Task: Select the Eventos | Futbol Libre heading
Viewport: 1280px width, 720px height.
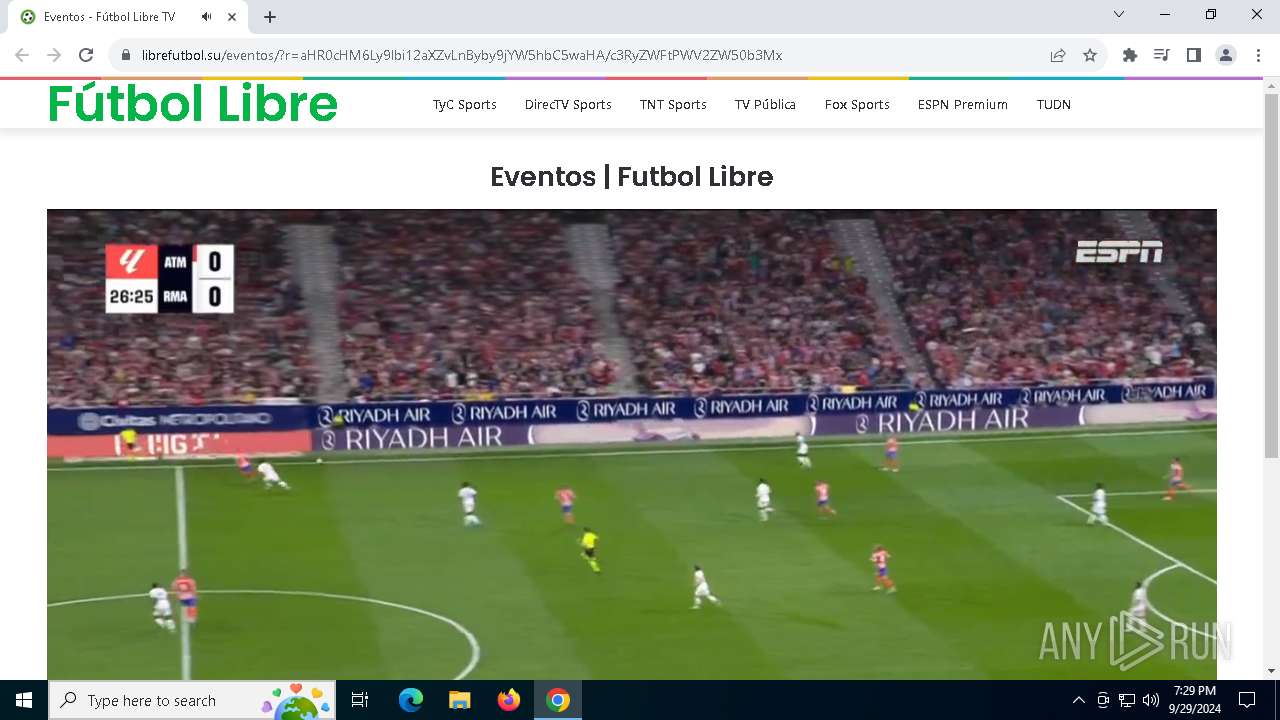Action: pyautogui.click(x=632, y=177)
